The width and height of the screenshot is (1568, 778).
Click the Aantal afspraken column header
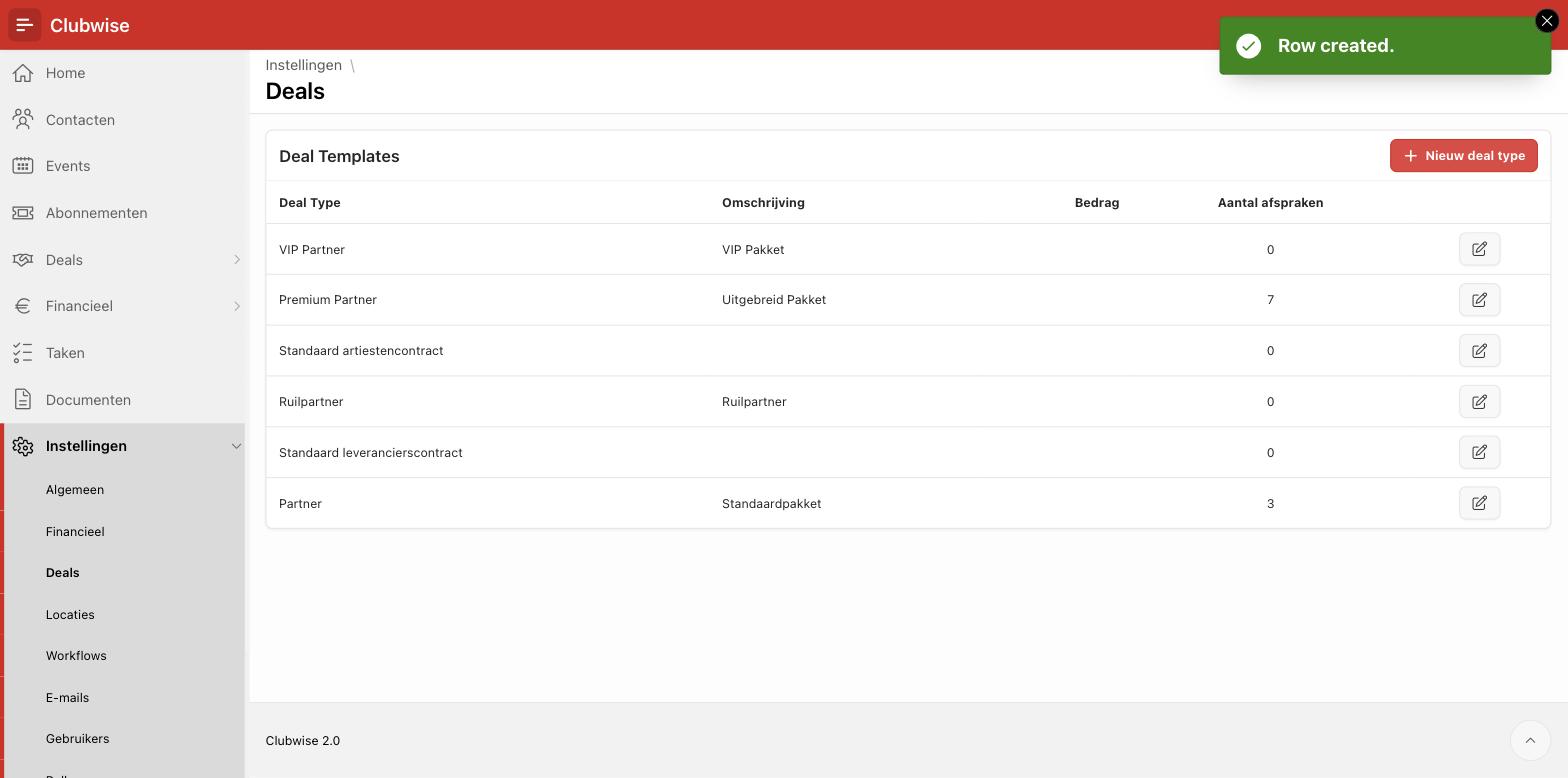[x=1270, y=203]
